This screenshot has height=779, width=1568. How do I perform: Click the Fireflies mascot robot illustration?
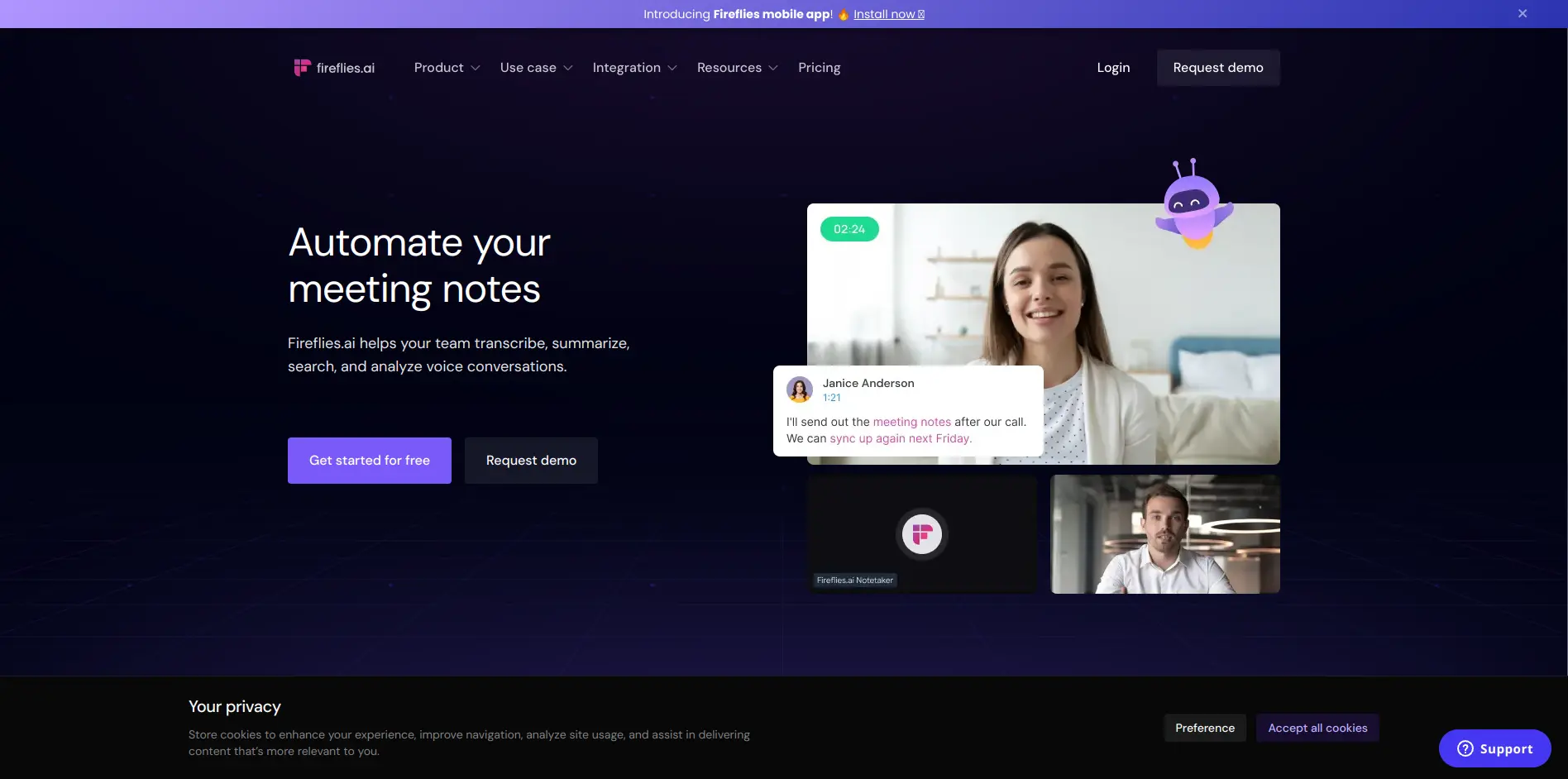point(1193,199)
